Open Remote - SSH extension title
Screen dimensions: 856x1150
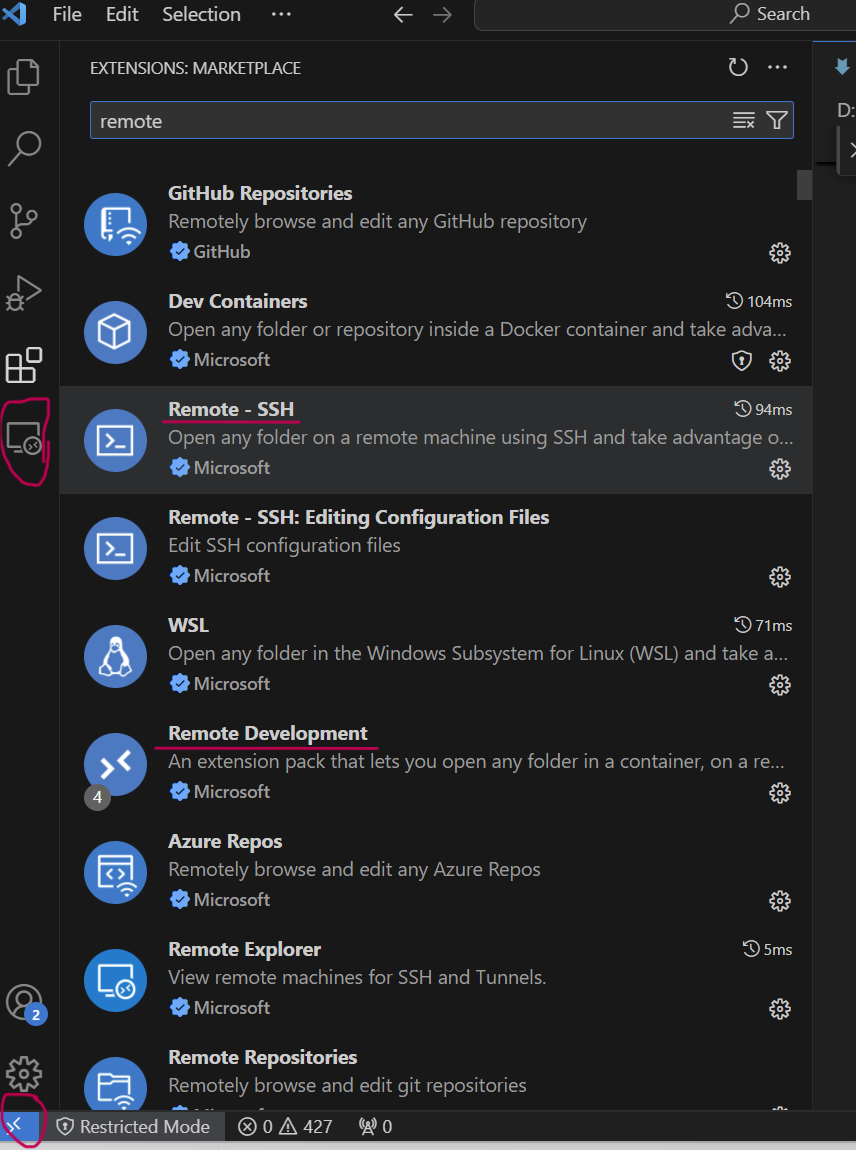(231, 409)
